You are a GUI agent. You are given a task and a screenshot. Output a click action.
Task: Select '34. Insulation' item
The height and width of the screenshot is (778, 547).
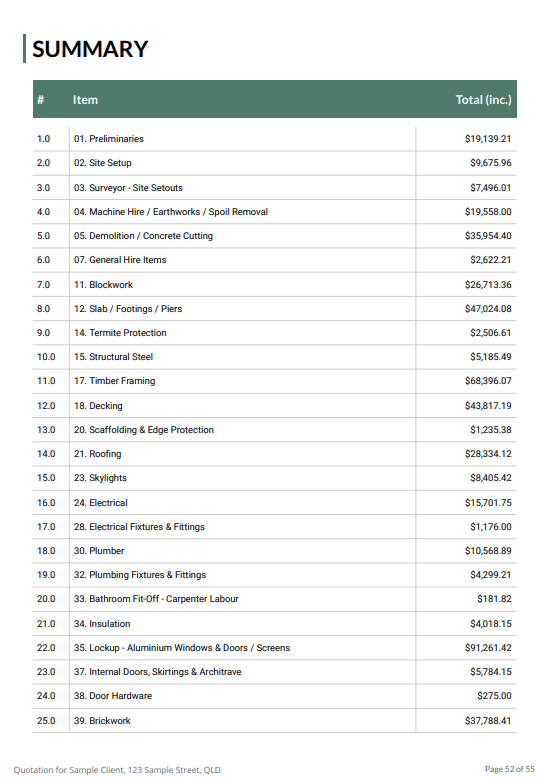pyautogui.click(x=102, y=624)
